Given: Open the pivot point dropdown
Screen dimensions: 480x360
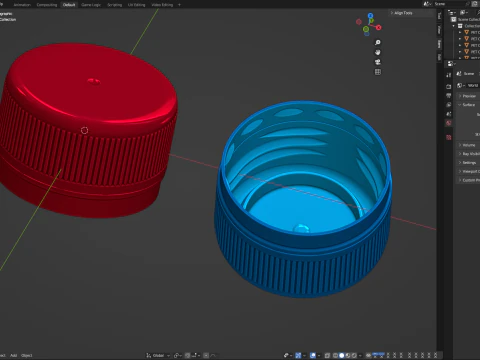Looking at the screenshot, I should pyautogui.click(x=178, y=355).
